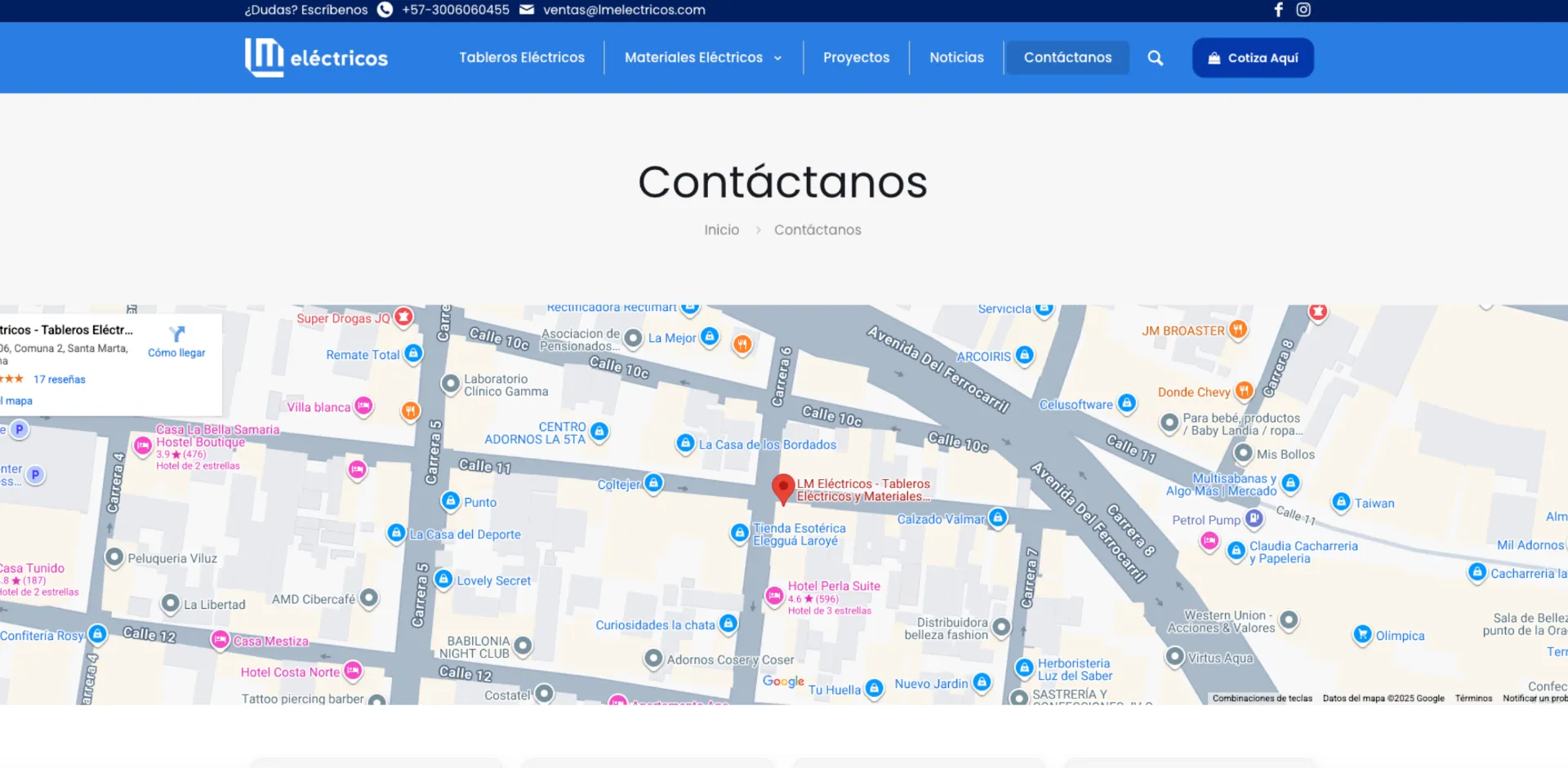
Task: Select the Olimpica shopping cart marker
Action: point(1362,634)
